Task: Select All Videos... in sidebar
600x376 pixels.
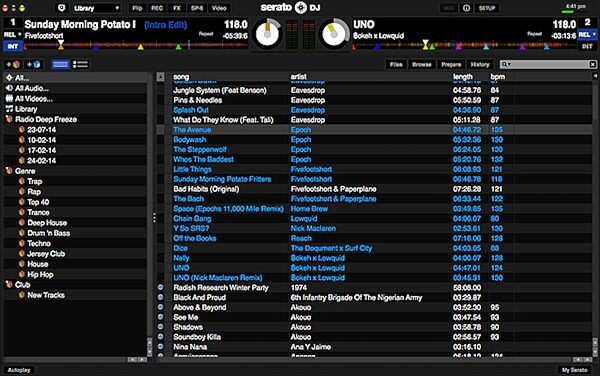Action: [75, 98]
